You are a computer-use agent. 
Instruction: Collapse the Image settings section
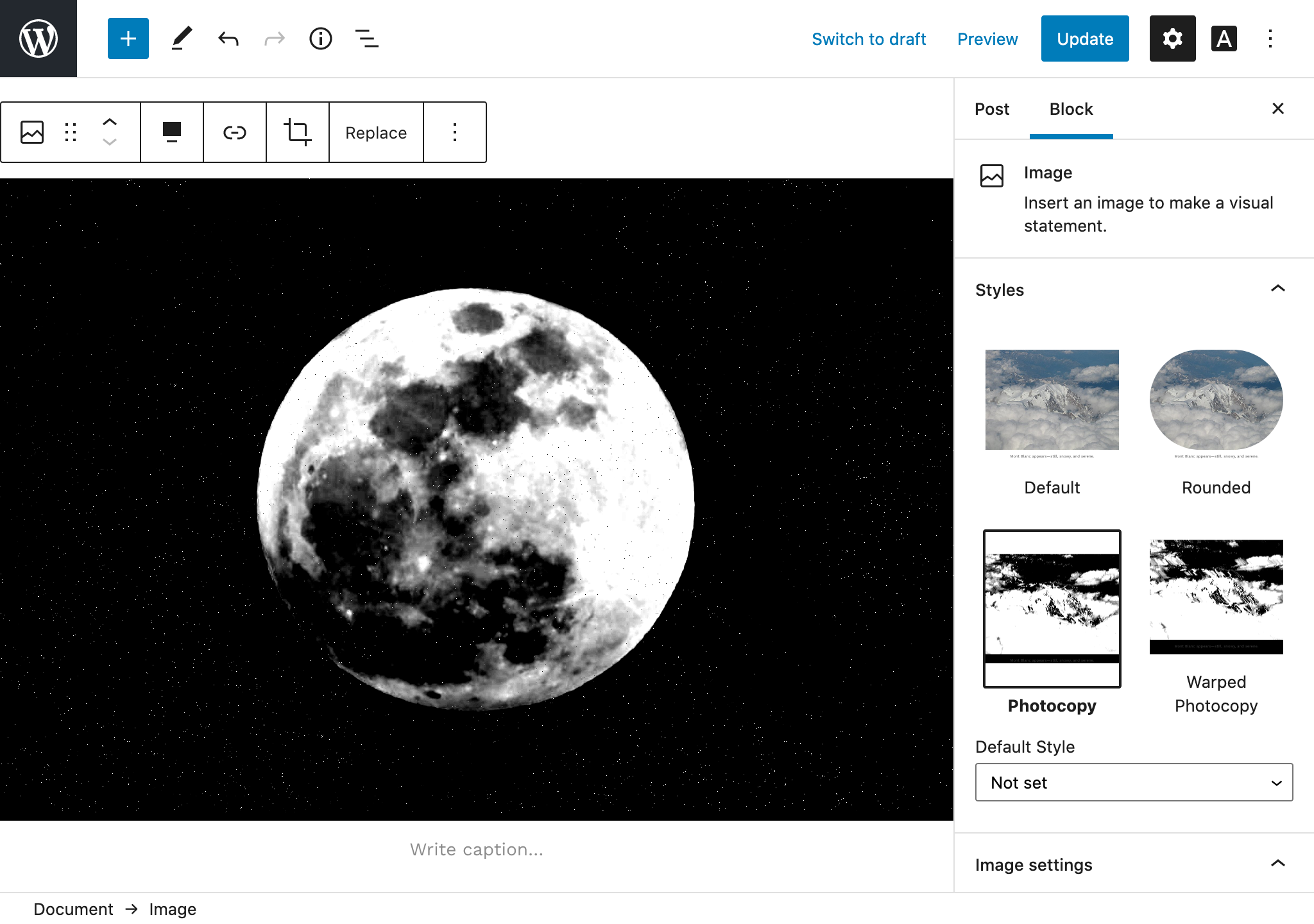click(1277, 864)
